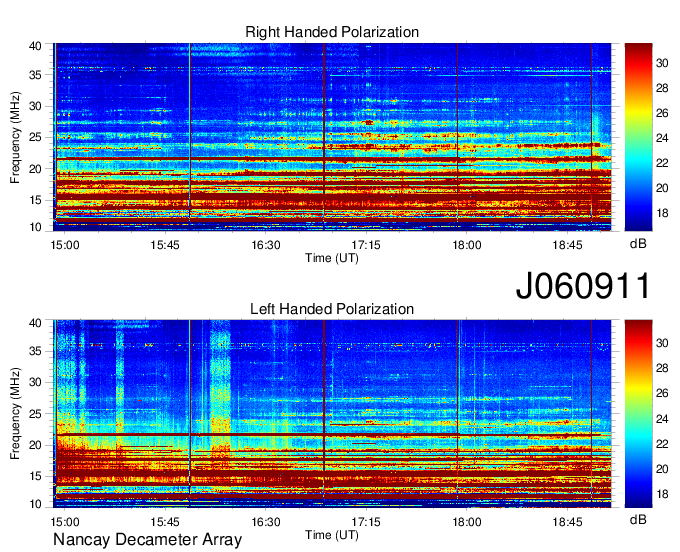680x552 pixels.
Task: Click the color bar beside Left Handed plot
Action: [638, 414]
